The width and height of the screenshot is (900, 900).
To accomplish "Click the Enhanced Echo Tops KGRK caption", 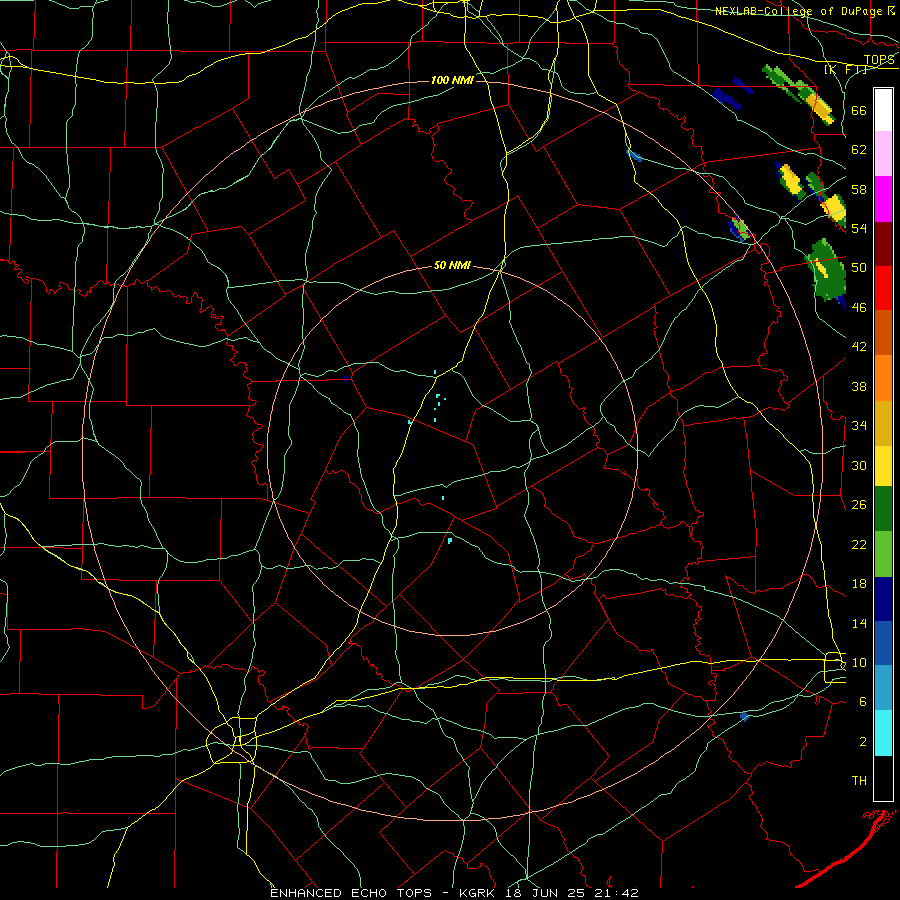I will (454, 893).
